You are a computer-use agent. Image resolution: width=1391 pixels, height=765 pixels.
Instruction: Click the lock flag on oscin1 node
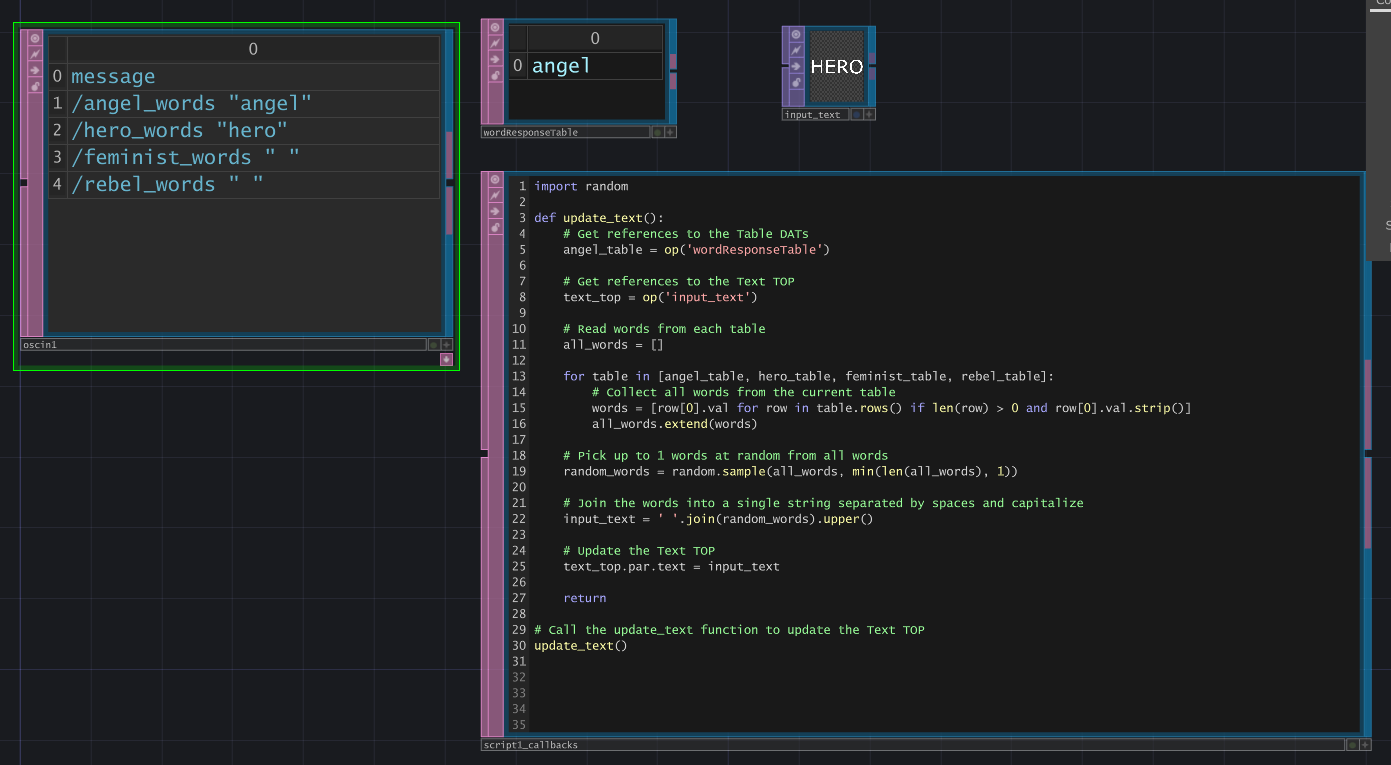coord(35,87)
